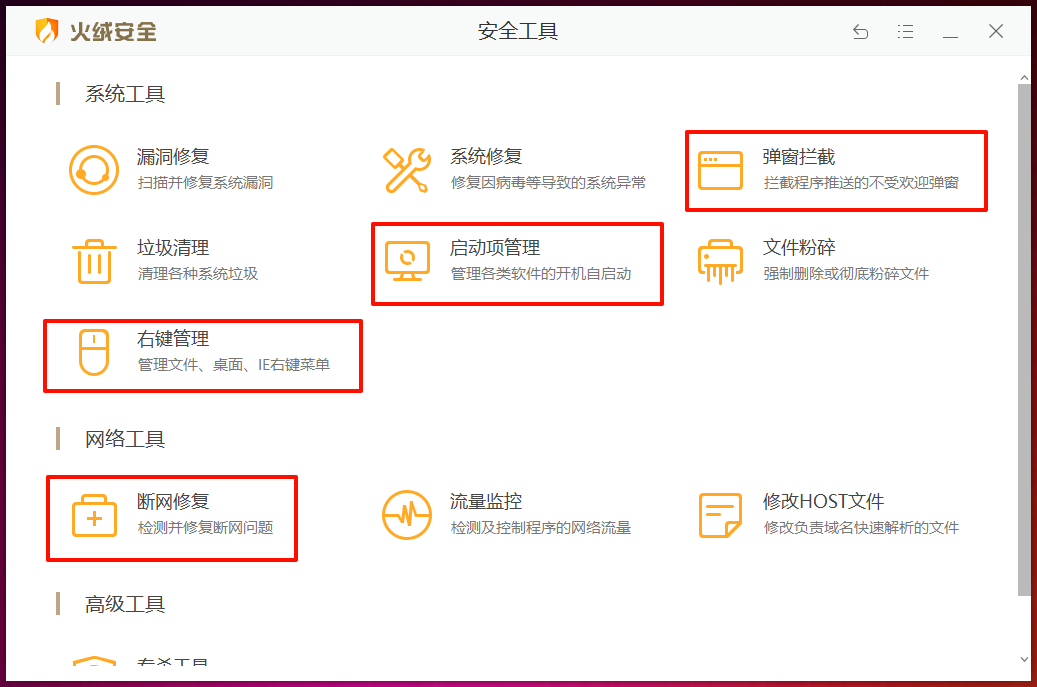Open the 弹窗拦截 popup blocker icon
The height and width of the screenshot is (687, 1037).
720,171
